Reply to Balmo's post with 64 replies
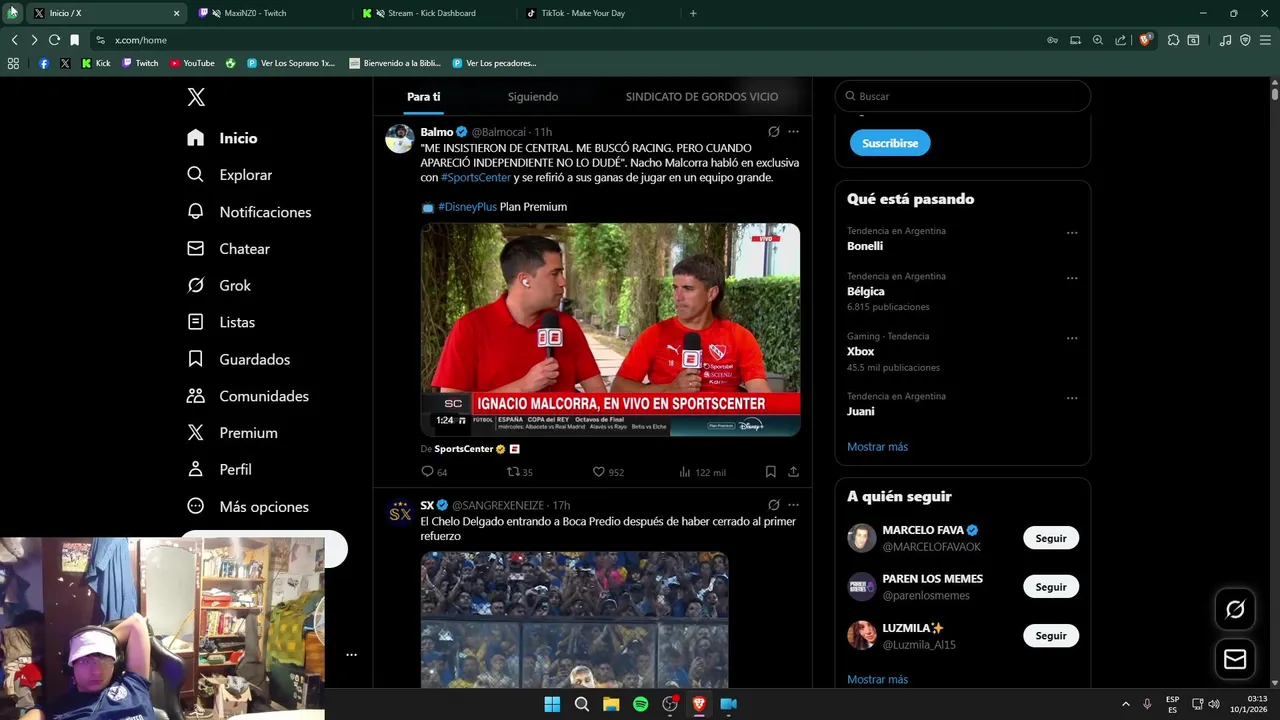1280x720 pixels. tap(434, 472)
